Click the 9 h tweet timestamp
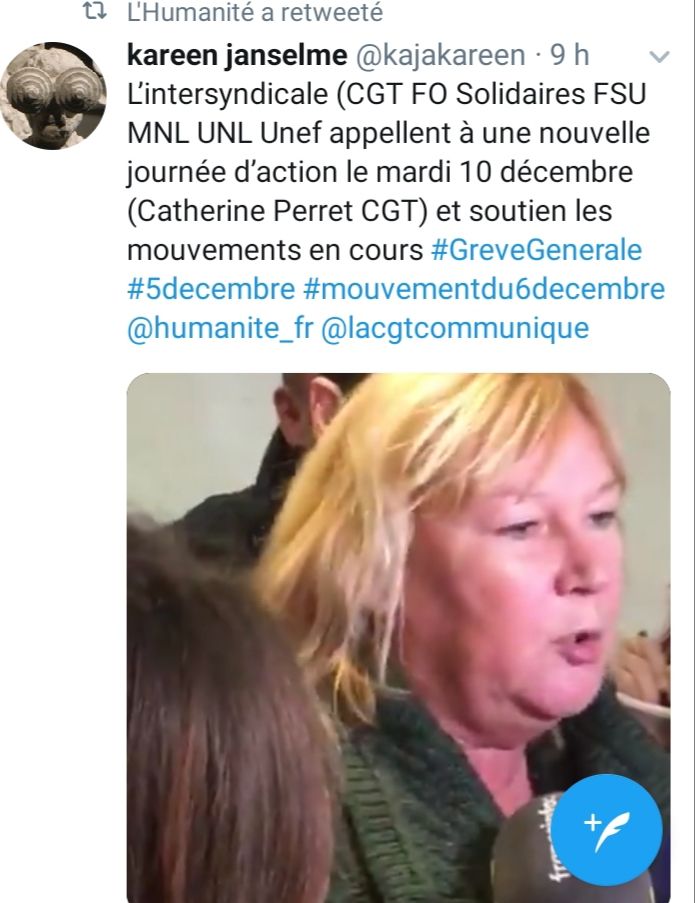Screen dimensions: 695x903 pos(569,55)
